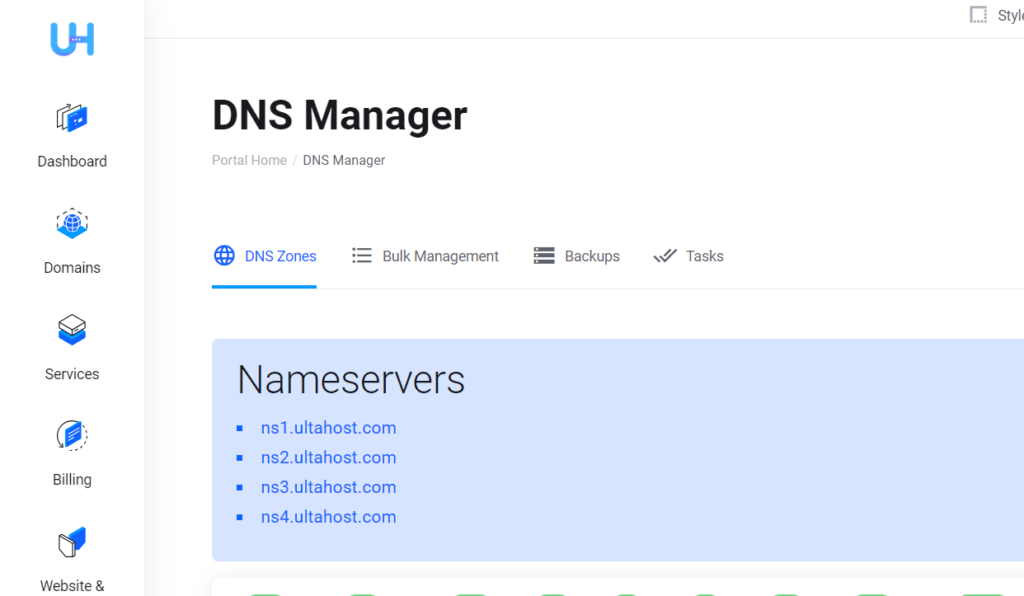The image size is (1024, 596).
Task: Click the Billing invoice icon in the sidebar
Action: tap(71, 436)
